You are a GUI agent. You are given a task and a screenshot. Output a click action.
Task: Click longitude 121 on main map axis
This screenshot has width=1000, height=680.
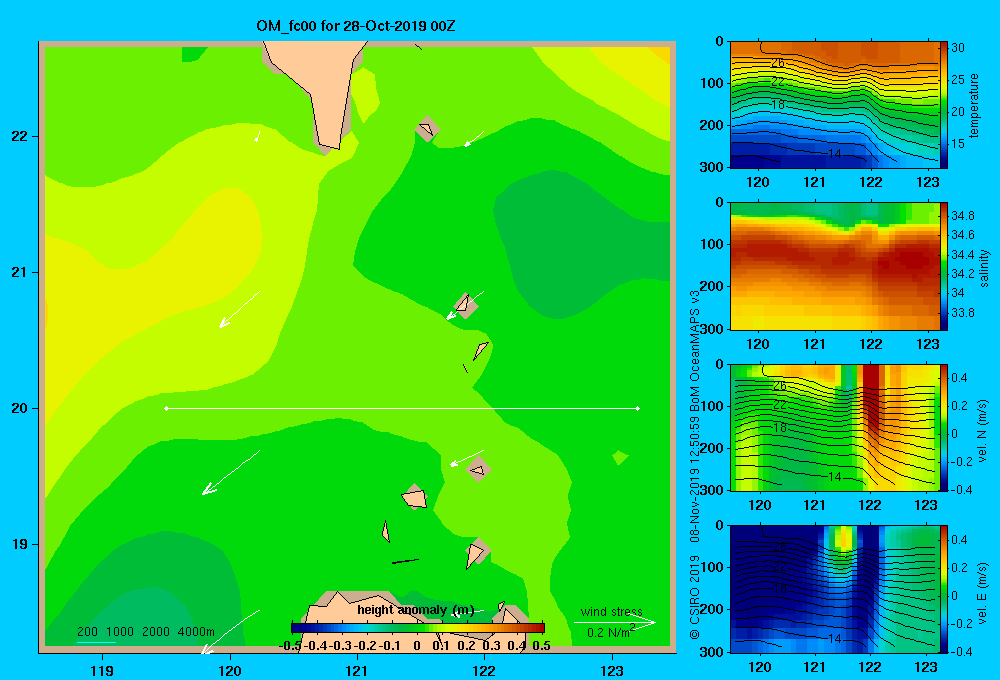357,670
